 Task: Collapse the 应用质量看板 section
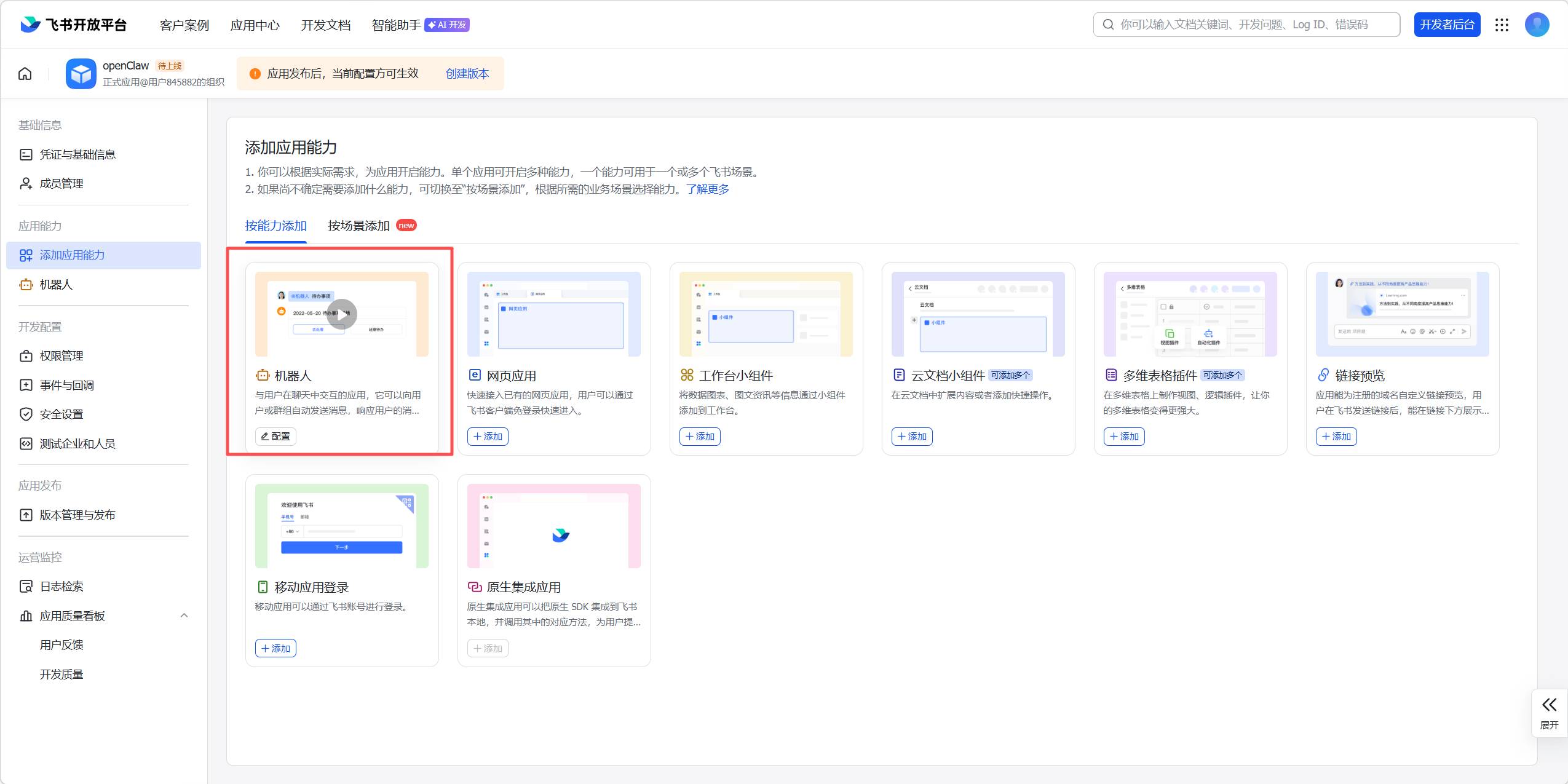tap(184, 616)
